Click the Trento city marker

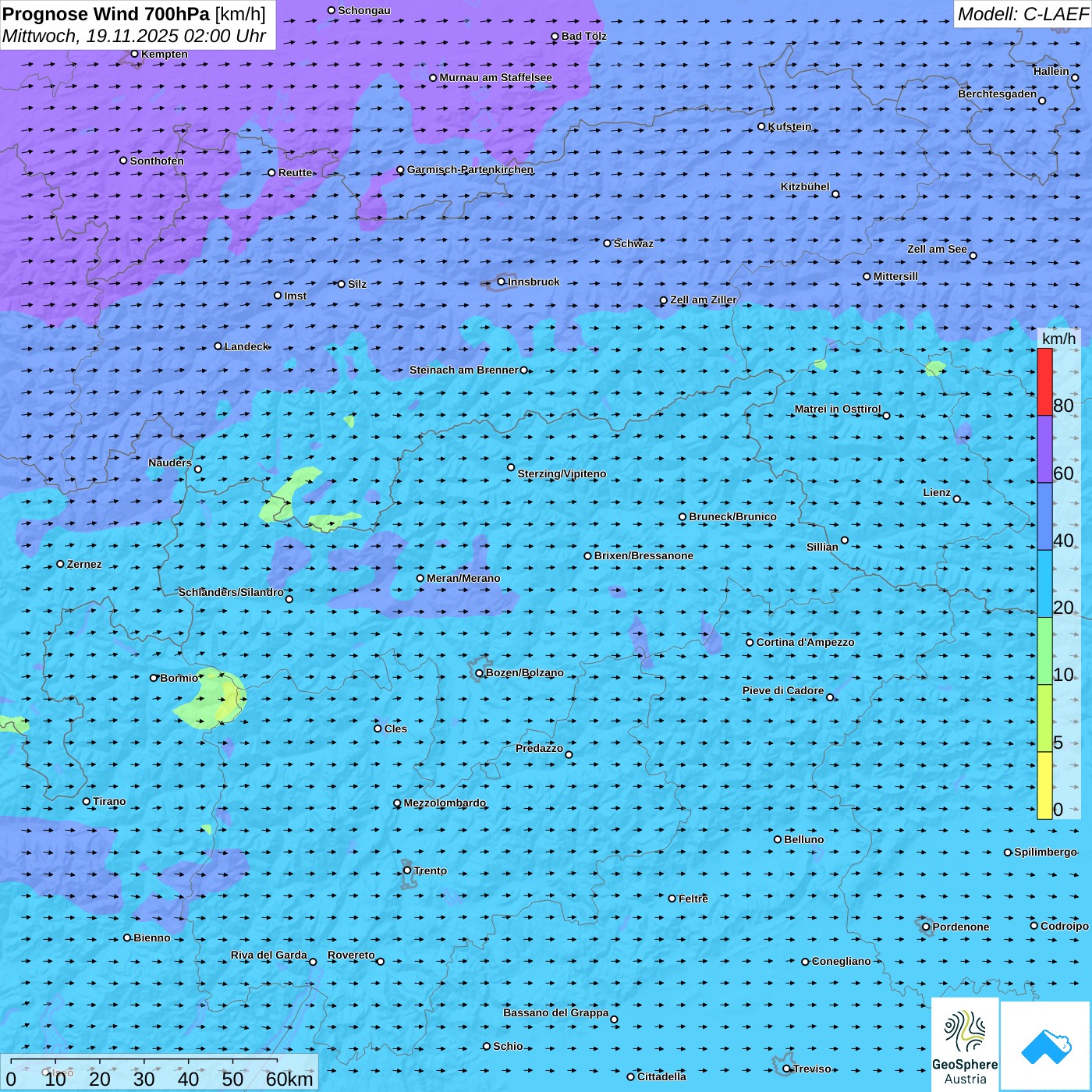click(407, 870)
